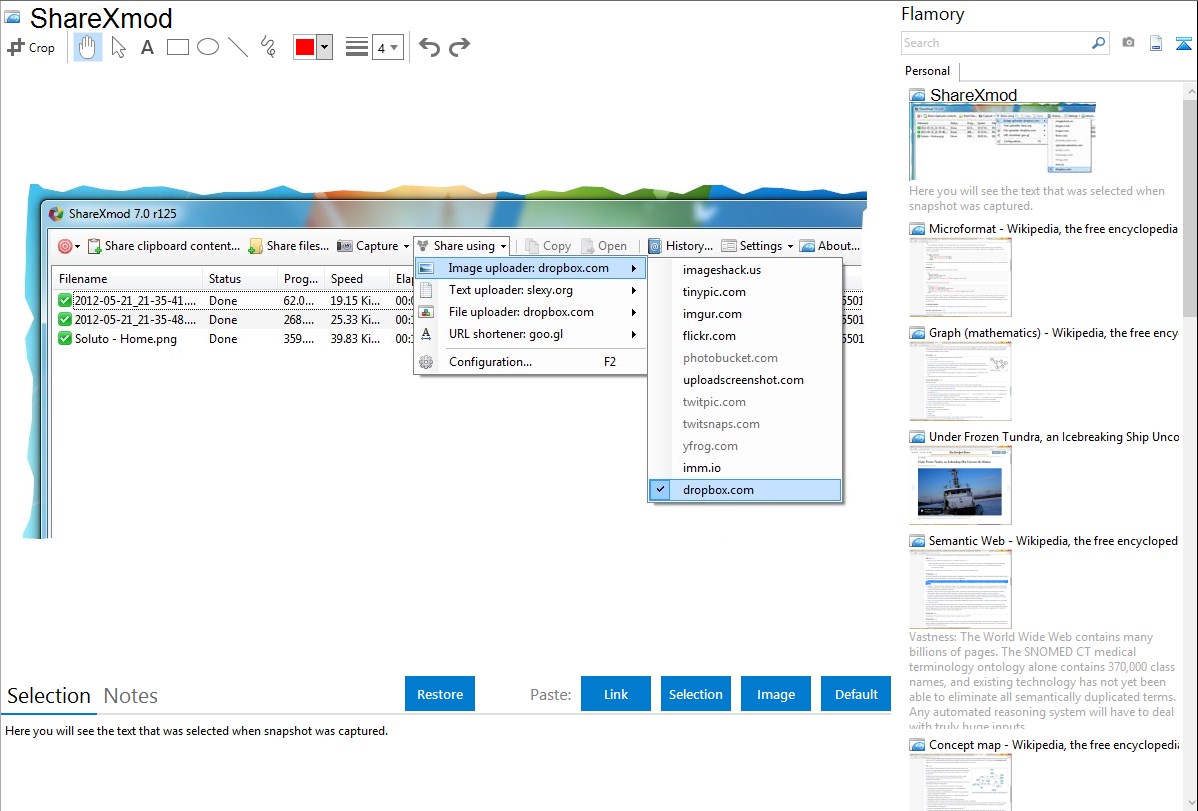The height and width of the screenshot is (811, 1198).
Task: Select the freehand scribble tool
Action: coord(268,47)
